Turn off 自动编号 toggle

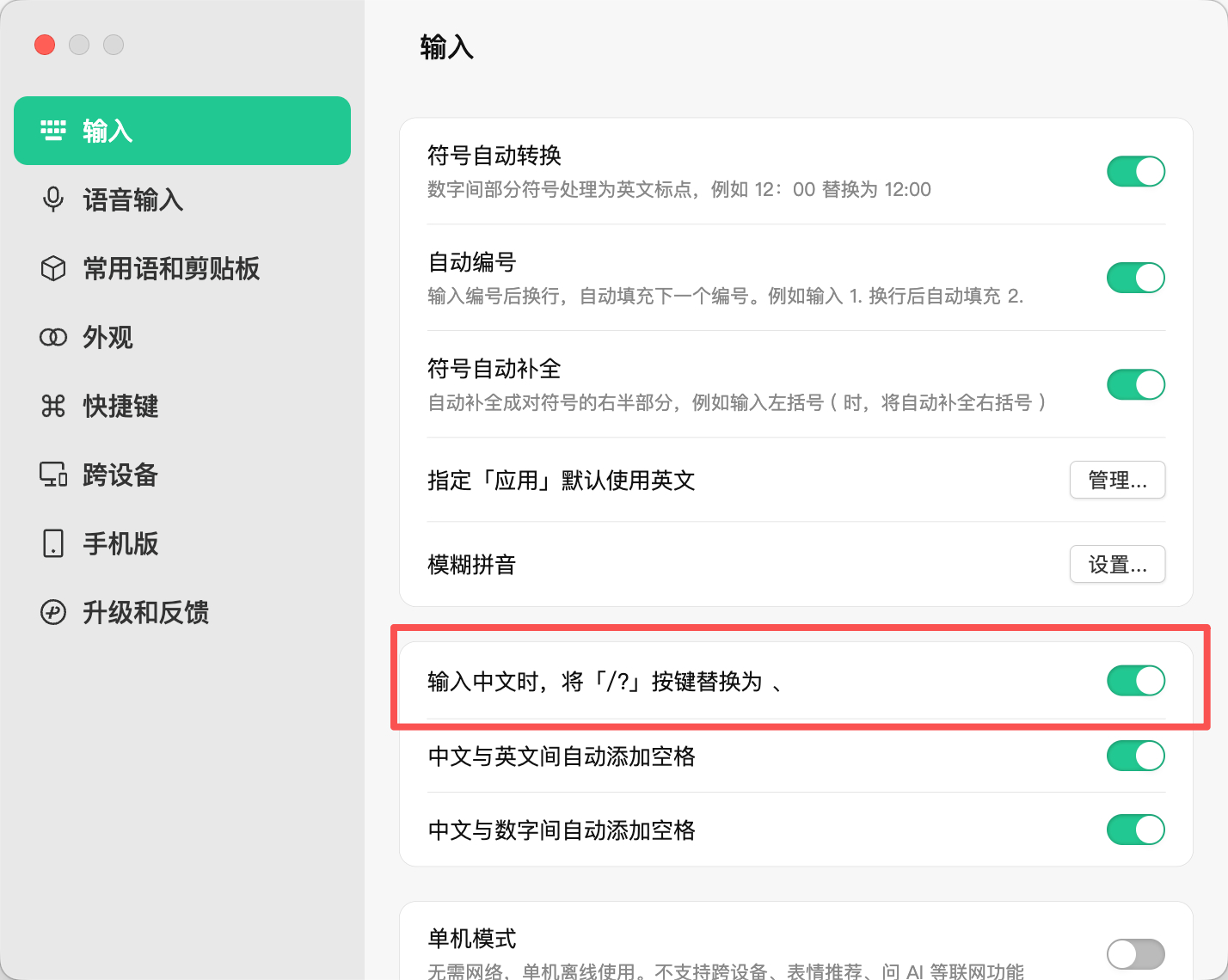pos(1136,278)
